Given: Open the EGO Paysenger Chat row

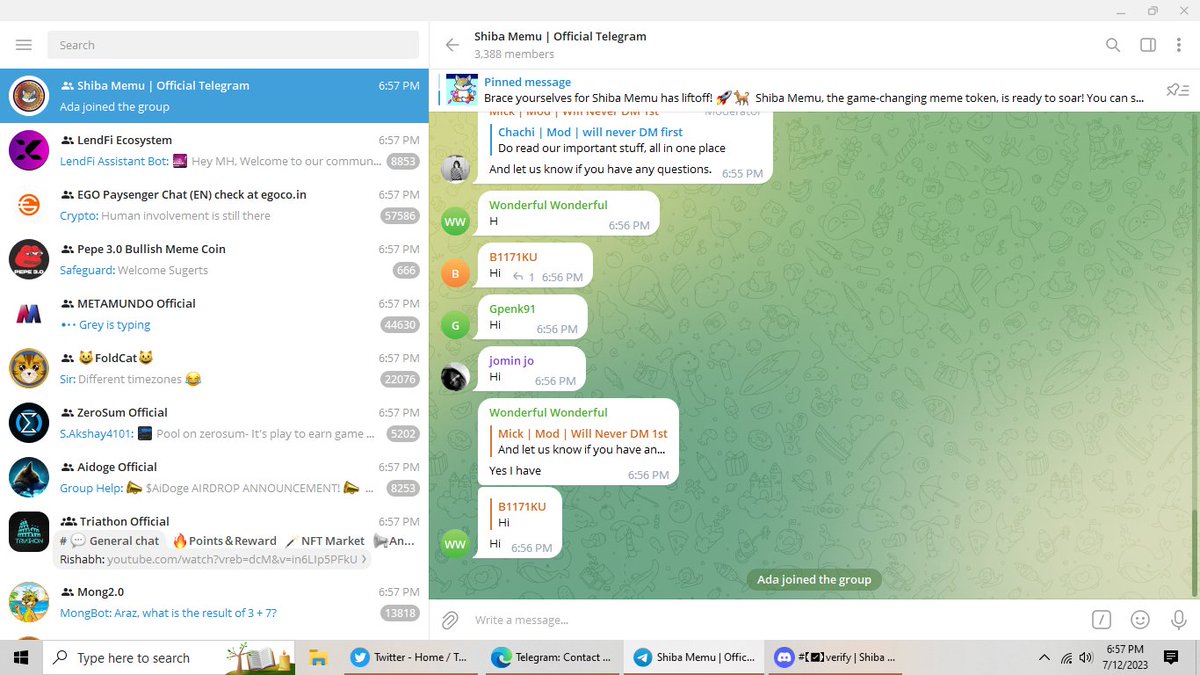Looking at the screenshot, I should click(214, 205).
